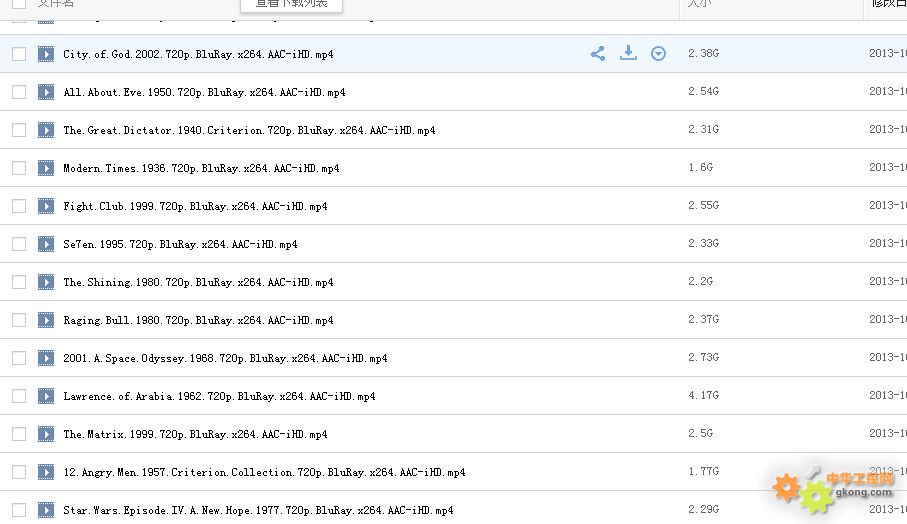Tick checkbox for Se7en.1995
The image size is (907, 524).
(19, 244)
